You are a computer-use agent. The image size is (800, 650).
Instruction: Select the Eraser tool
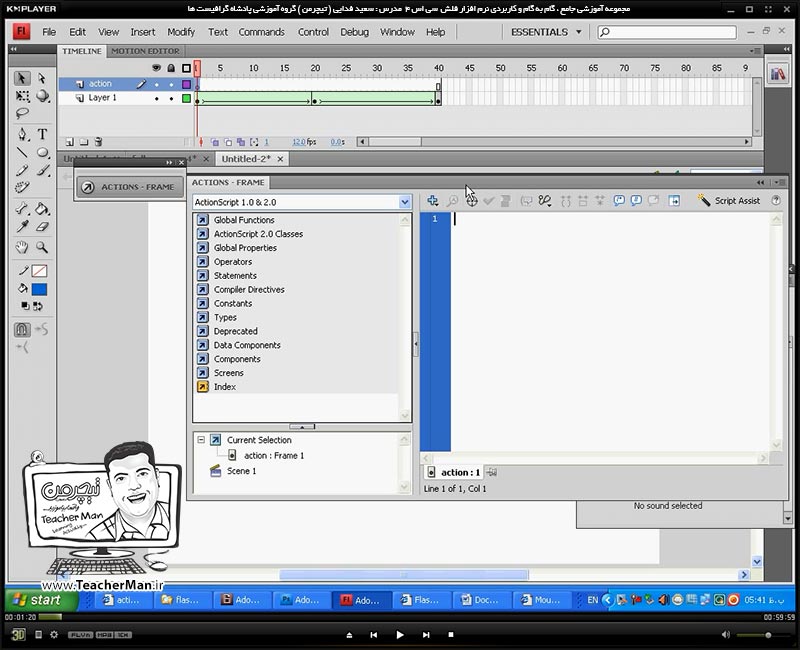tap(43, 227)
